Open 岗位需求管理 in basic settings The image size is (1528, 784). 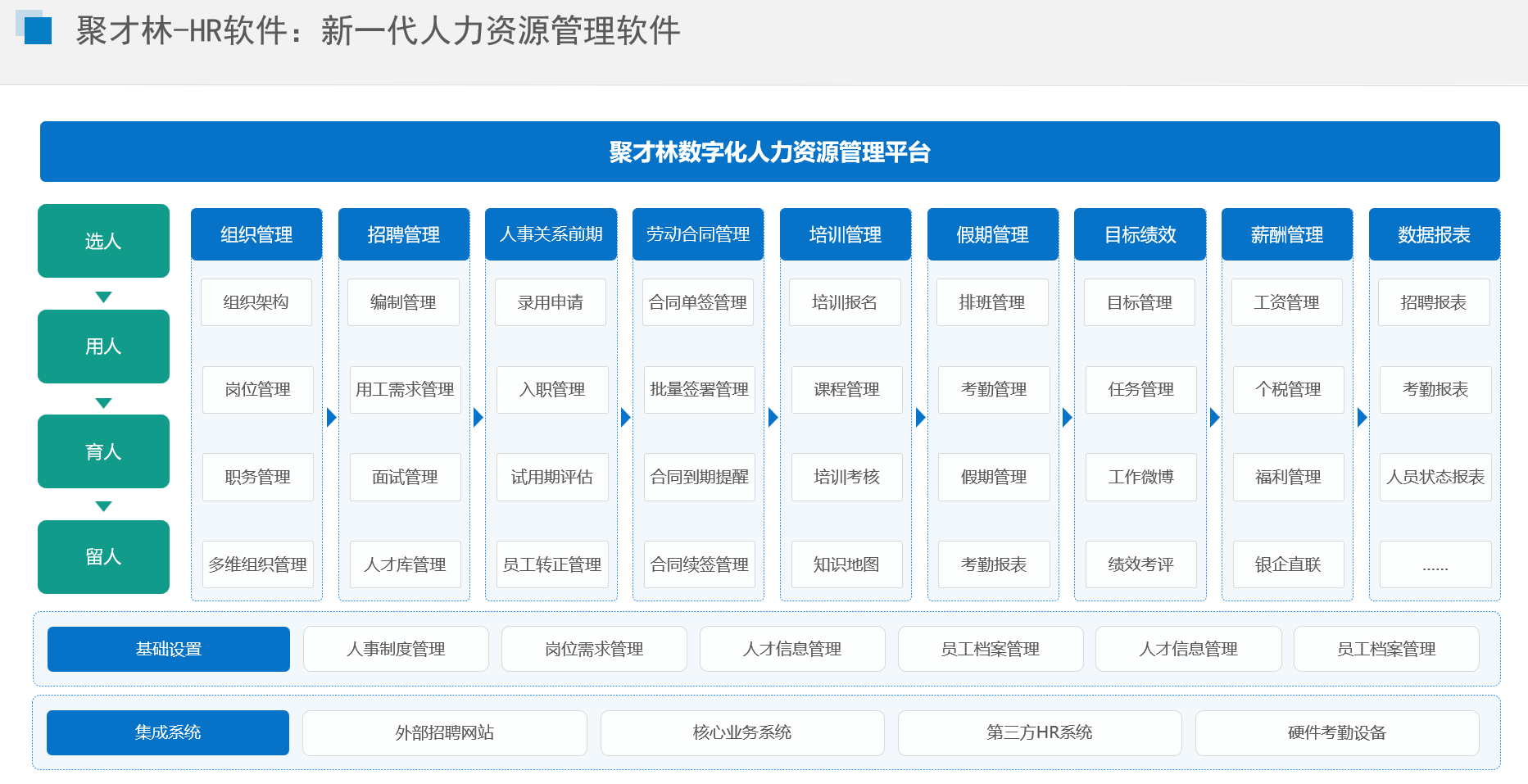click(x=594, y=650)
